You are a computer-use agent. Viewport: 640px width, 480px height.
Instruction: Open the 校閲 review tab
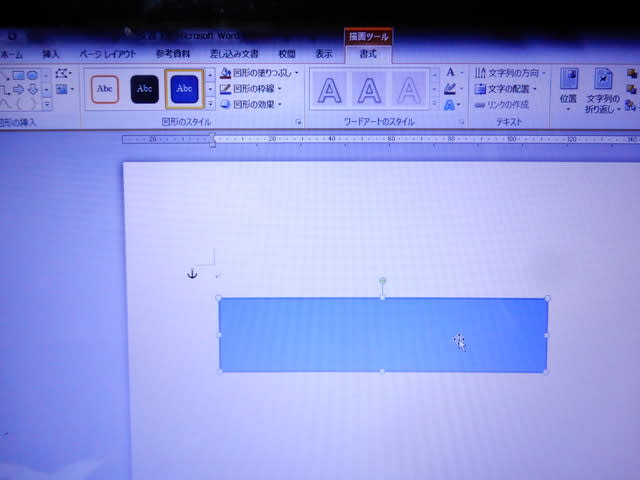point(287,53)
